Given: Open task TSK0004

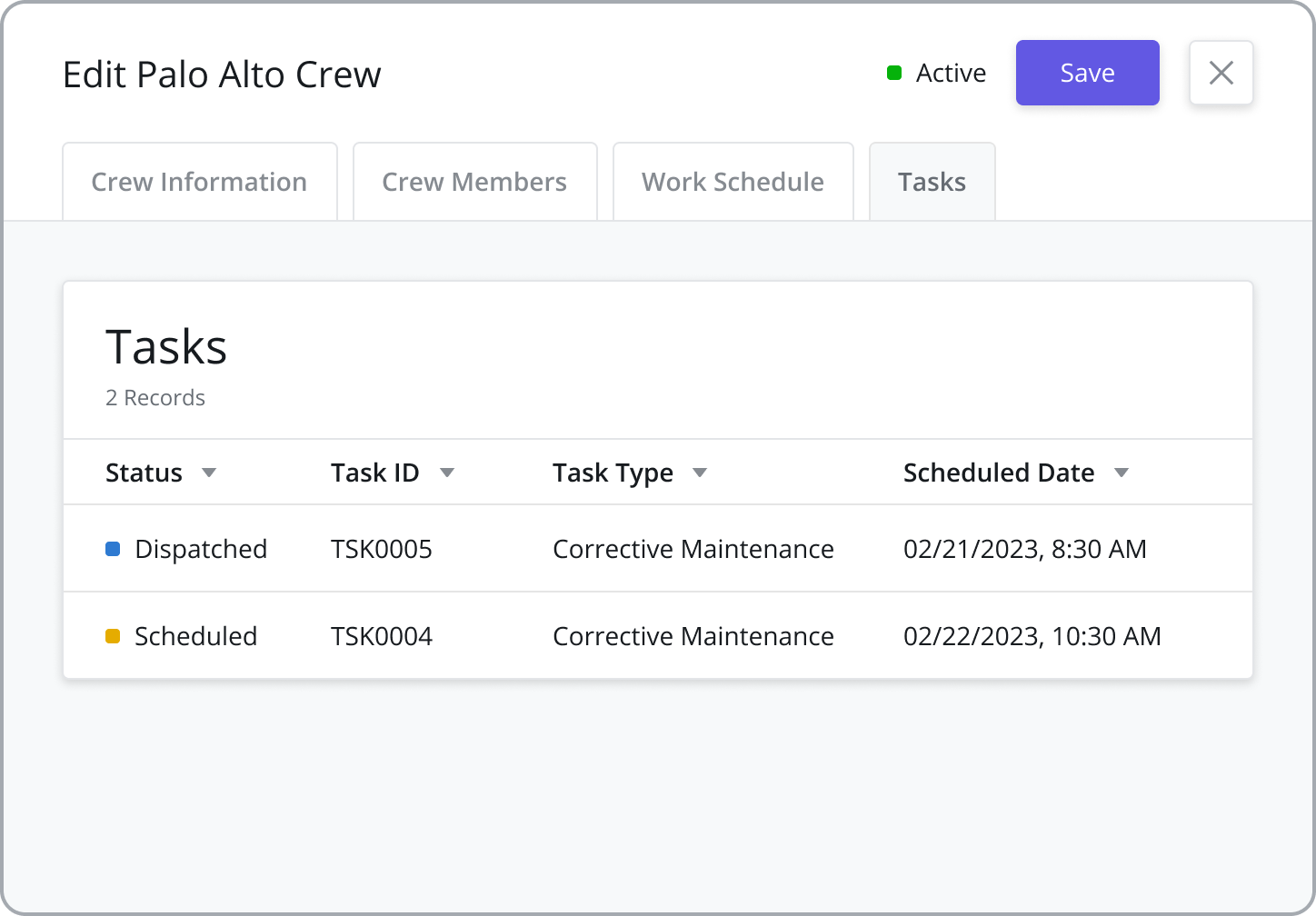Looking at the screenshot, I should tap(382, 636).
